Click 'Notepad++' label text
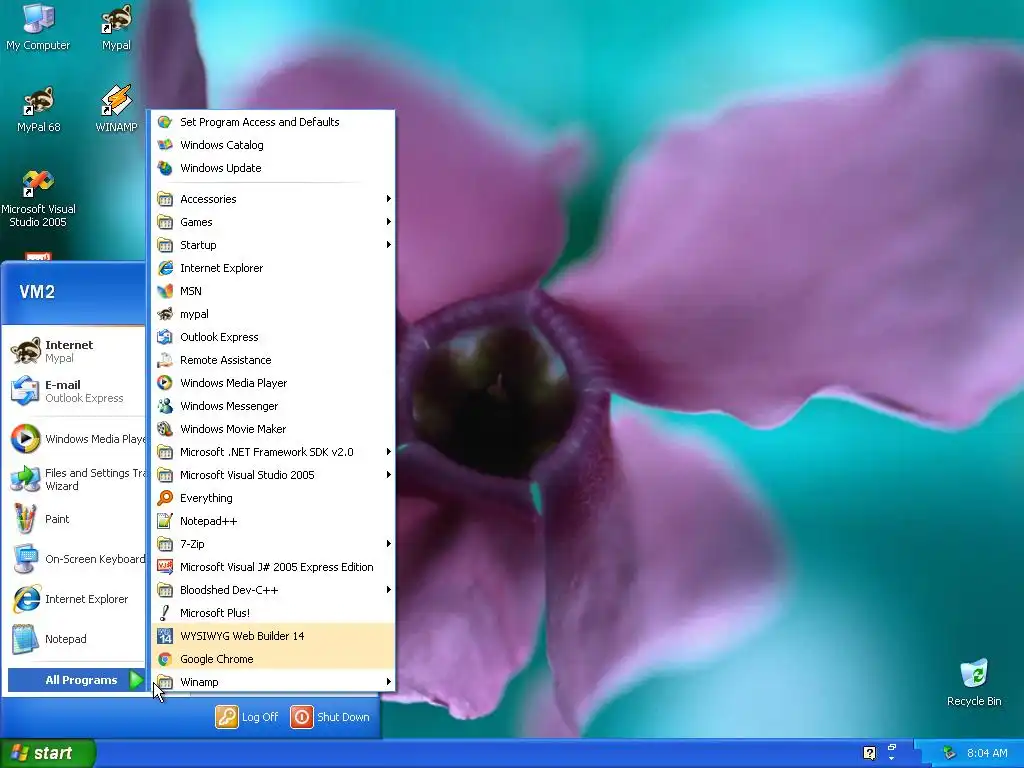Viewport: 1024px width, 768px height. (208, 520)
